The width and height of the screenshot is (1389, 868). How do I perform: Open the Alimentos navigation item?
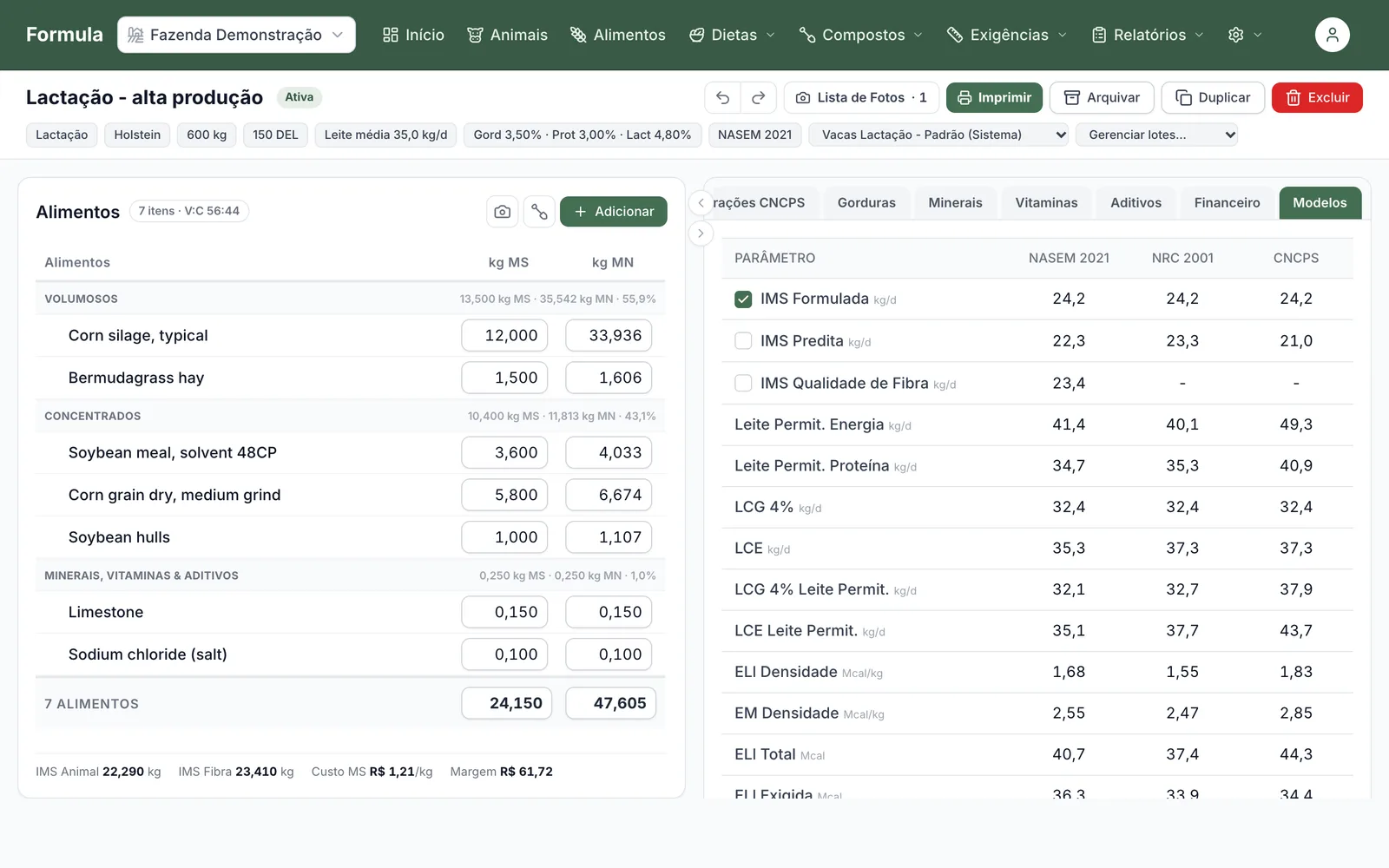[x=617, y=35]
